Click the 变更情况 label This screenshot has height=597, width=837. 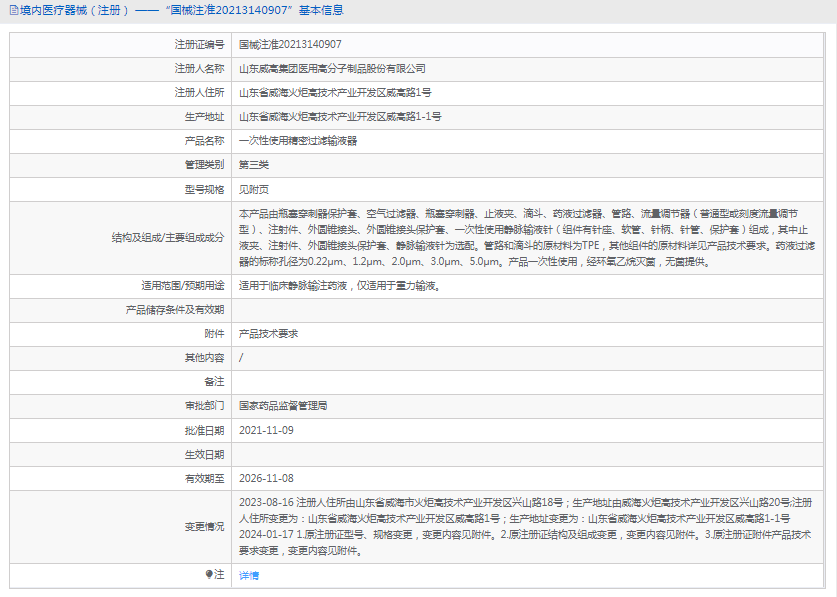tap(204, 527)
